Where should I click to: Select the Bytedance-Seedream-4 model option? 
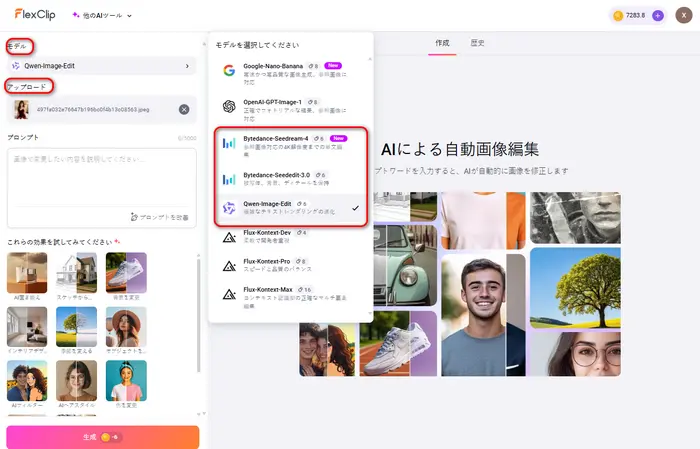click(x=289, y=146)
